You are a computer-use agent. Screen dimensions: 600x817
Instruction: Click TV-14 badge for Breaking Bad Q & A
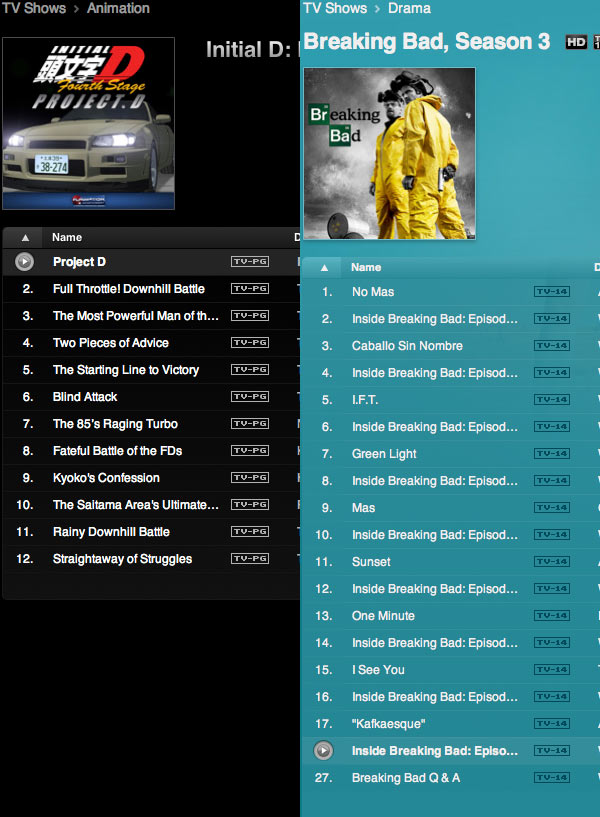tap(552, 778)
